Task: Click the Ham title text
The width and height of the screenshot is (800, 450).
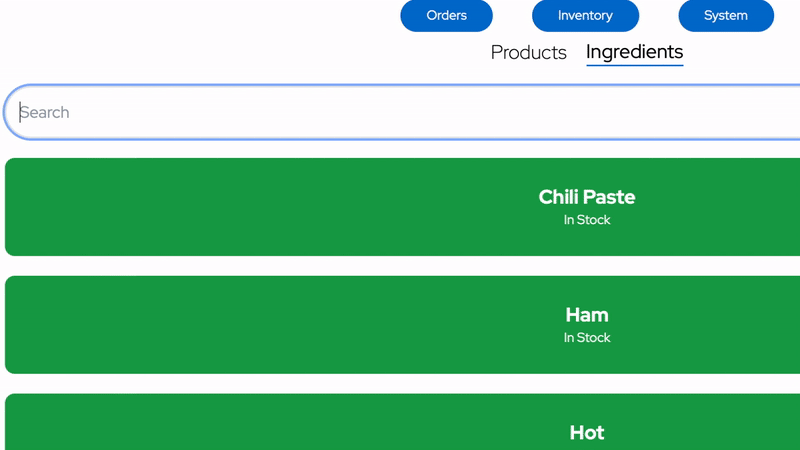Action: [587, 315]
